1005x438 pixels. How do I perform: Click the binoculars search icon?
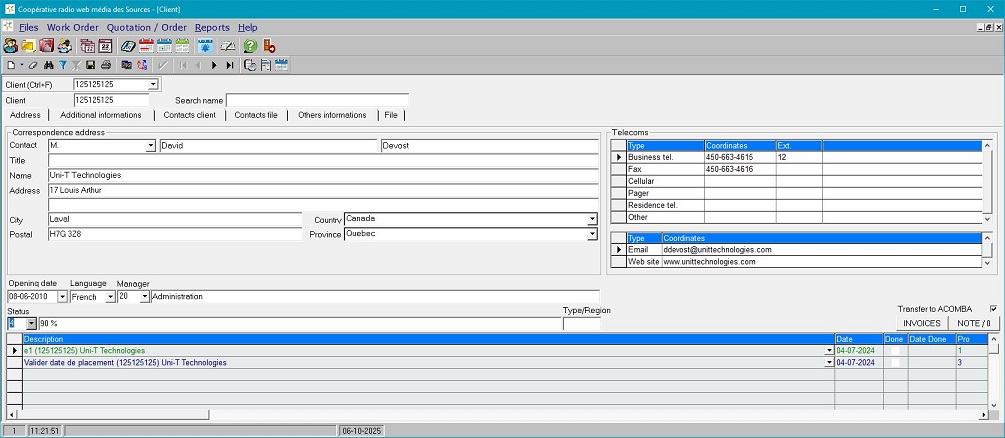click(48, 65)
